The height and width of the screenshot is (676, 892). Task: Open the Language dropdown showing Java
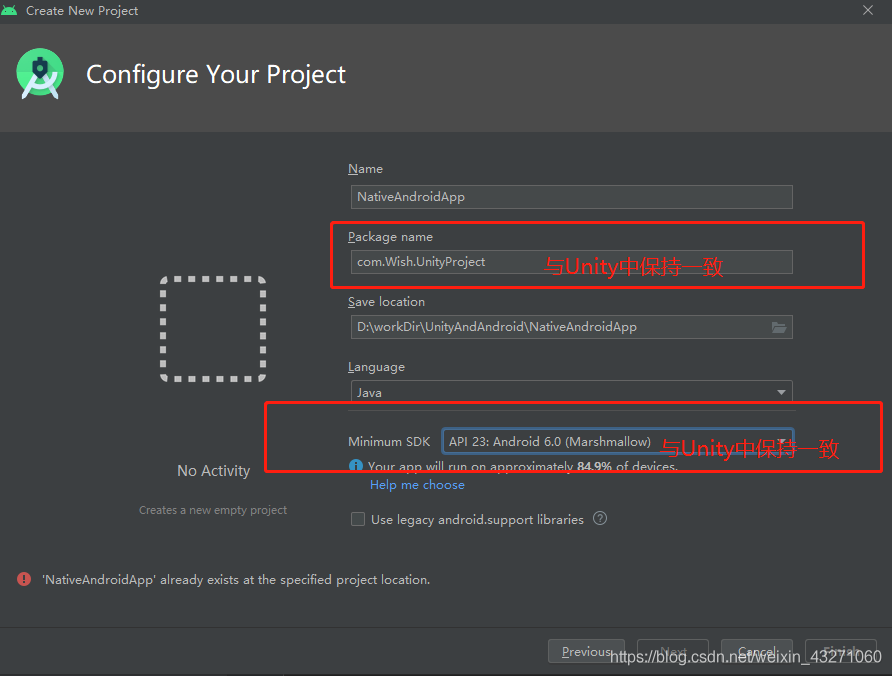click(x=571, y=392)
